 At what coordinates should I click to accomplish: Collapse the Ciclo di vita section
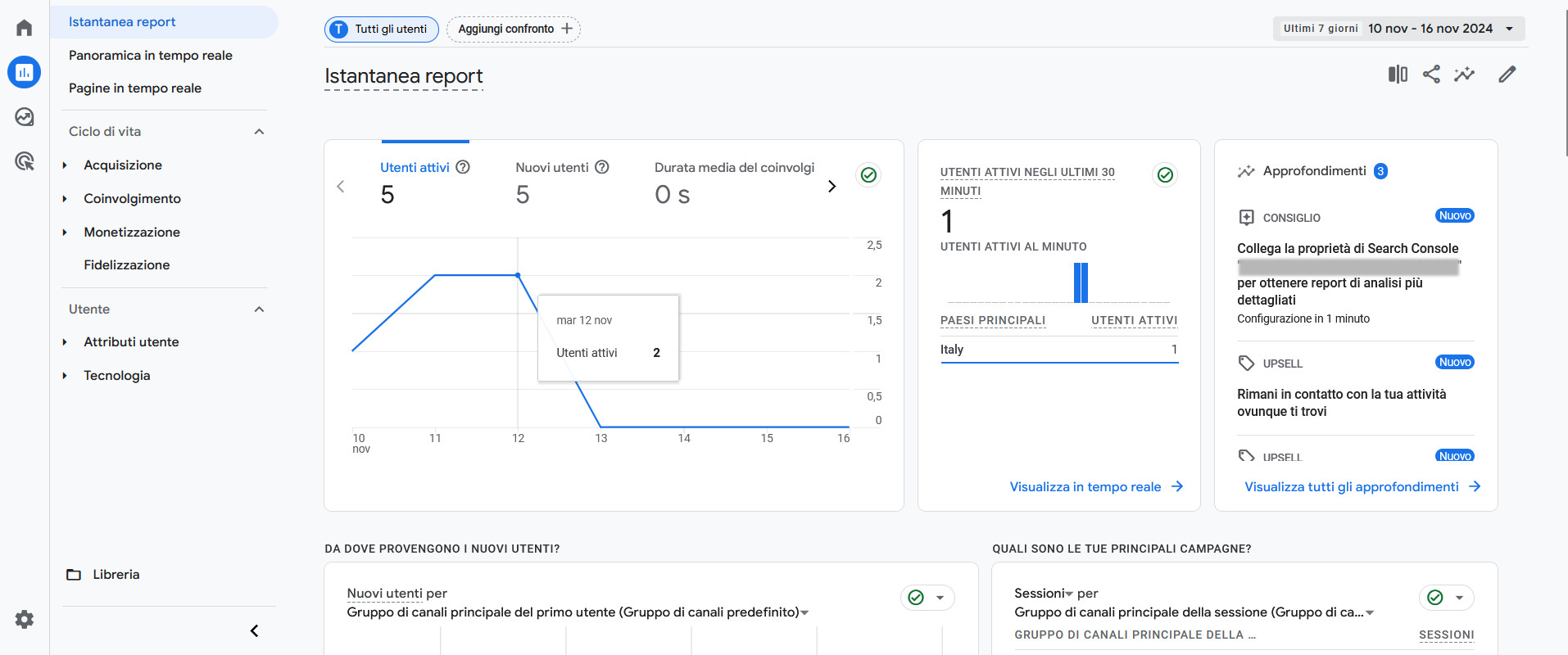tap(259, 132)
